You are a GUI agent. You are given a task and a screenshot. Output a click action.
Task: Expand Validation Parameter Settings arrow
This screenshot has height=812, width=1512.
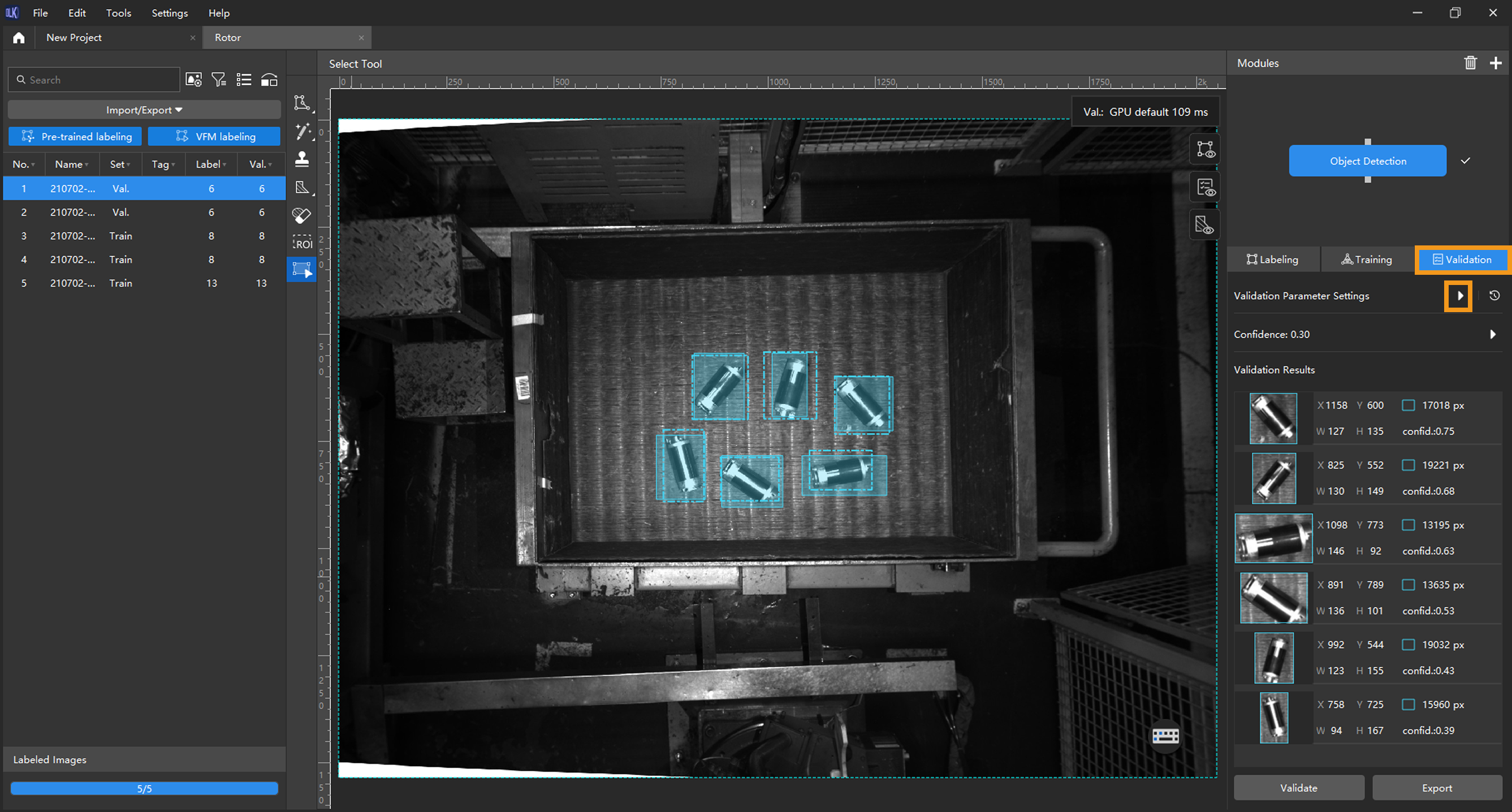[1459, 295]
